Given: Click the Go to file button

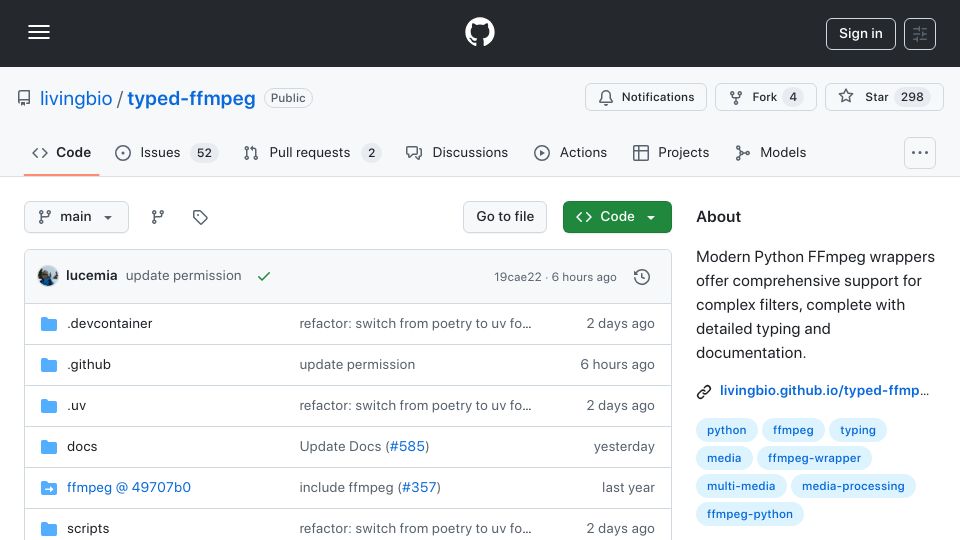Looking at the screenshot, I should pyautogui.click(x=505, y=217).
